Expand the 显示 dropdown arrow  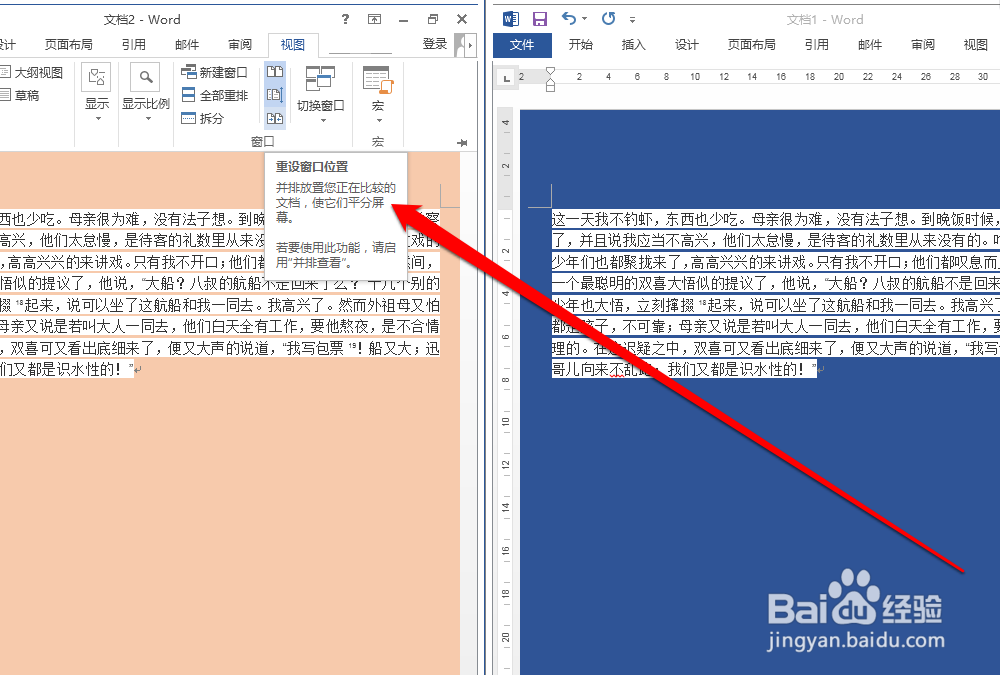pos(98,119)
